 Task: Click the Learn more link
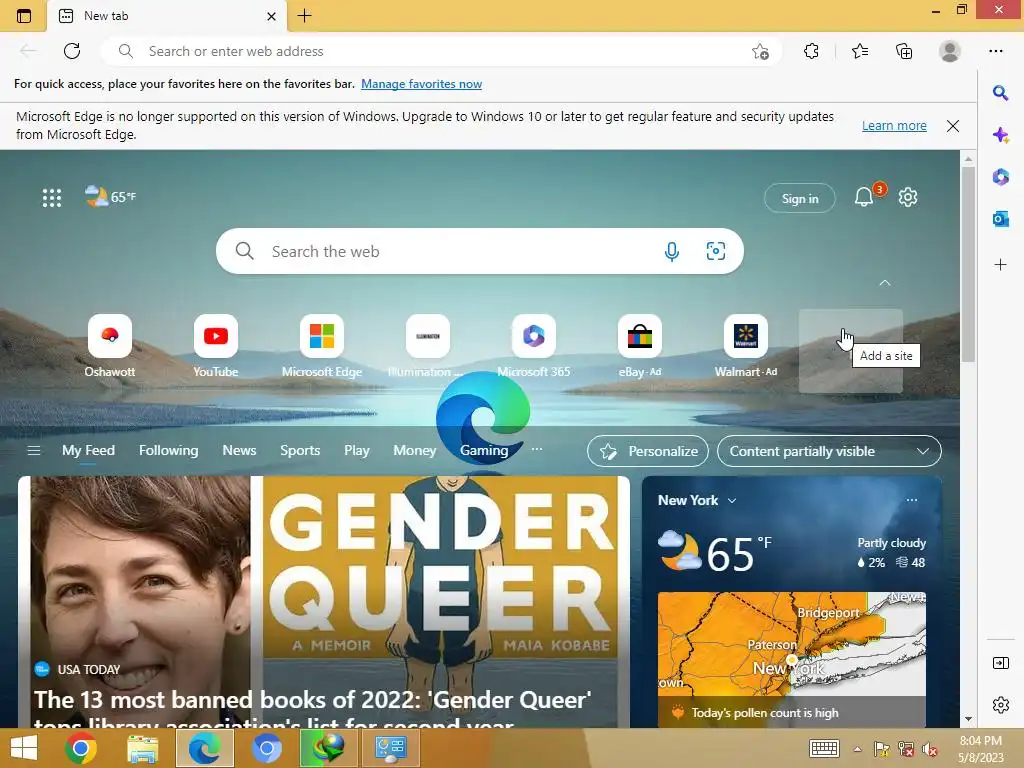pyautogui.click(x=894, y=125)
